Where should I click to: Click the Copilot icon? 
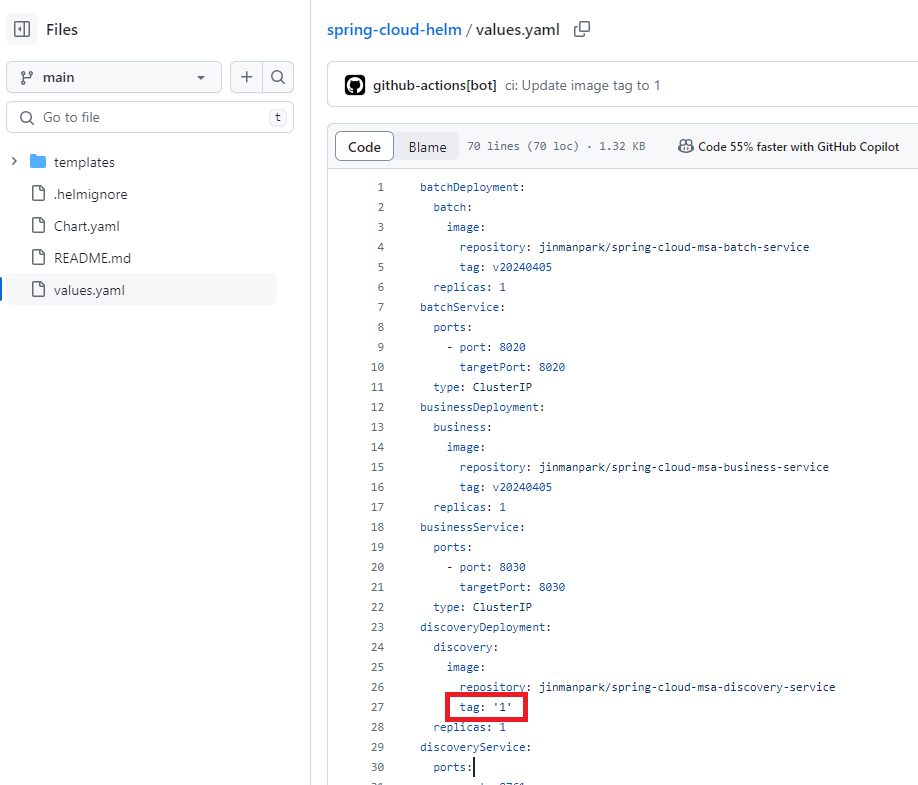coord(686,146)
